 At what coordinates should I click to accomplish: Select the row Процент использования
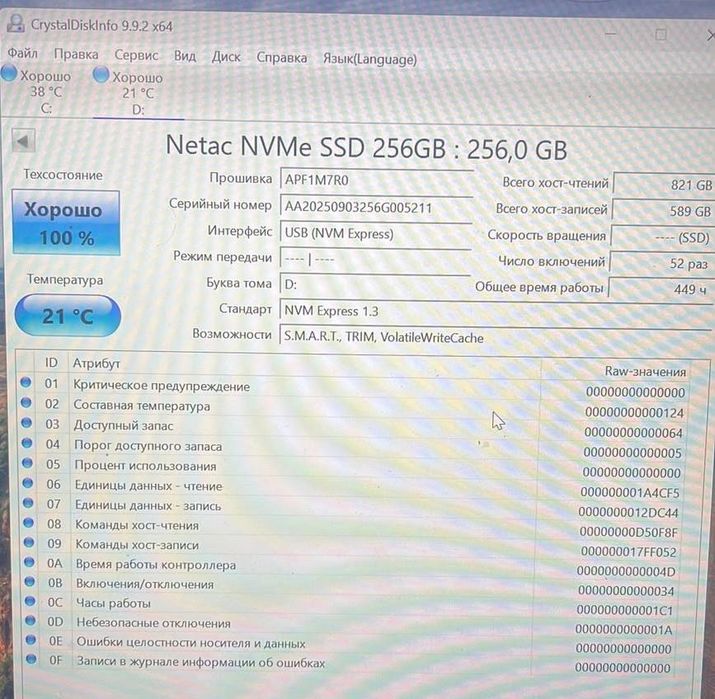(x=353, y=467)
